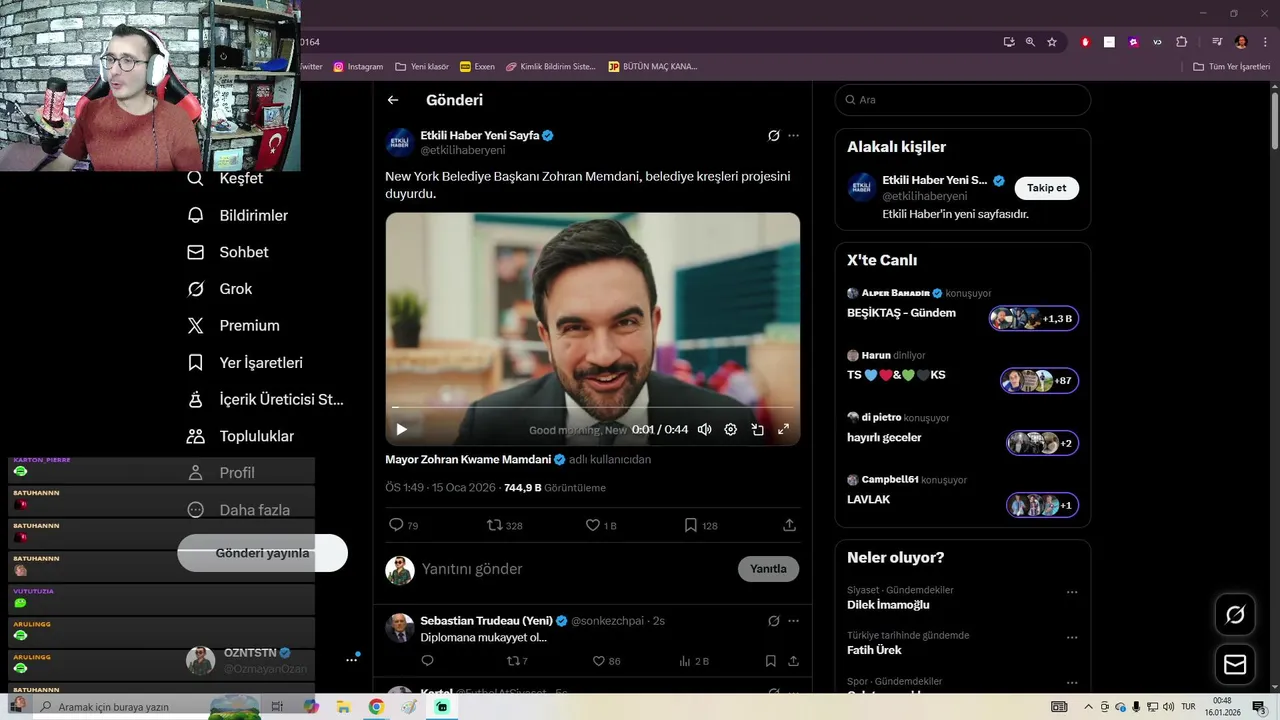
Task: Open more options on Etkili Haber post
Action: coord(793,136)
